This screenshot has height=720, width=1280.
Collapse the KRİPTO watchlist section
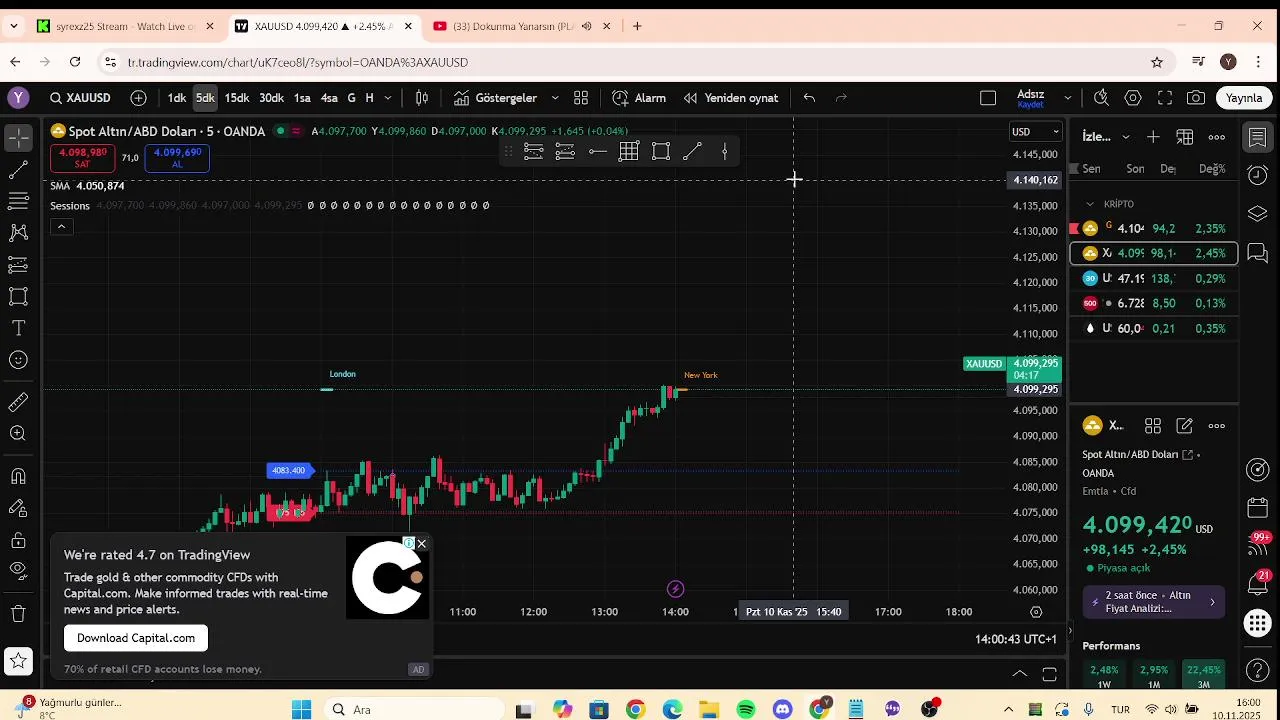(1090, 204)
